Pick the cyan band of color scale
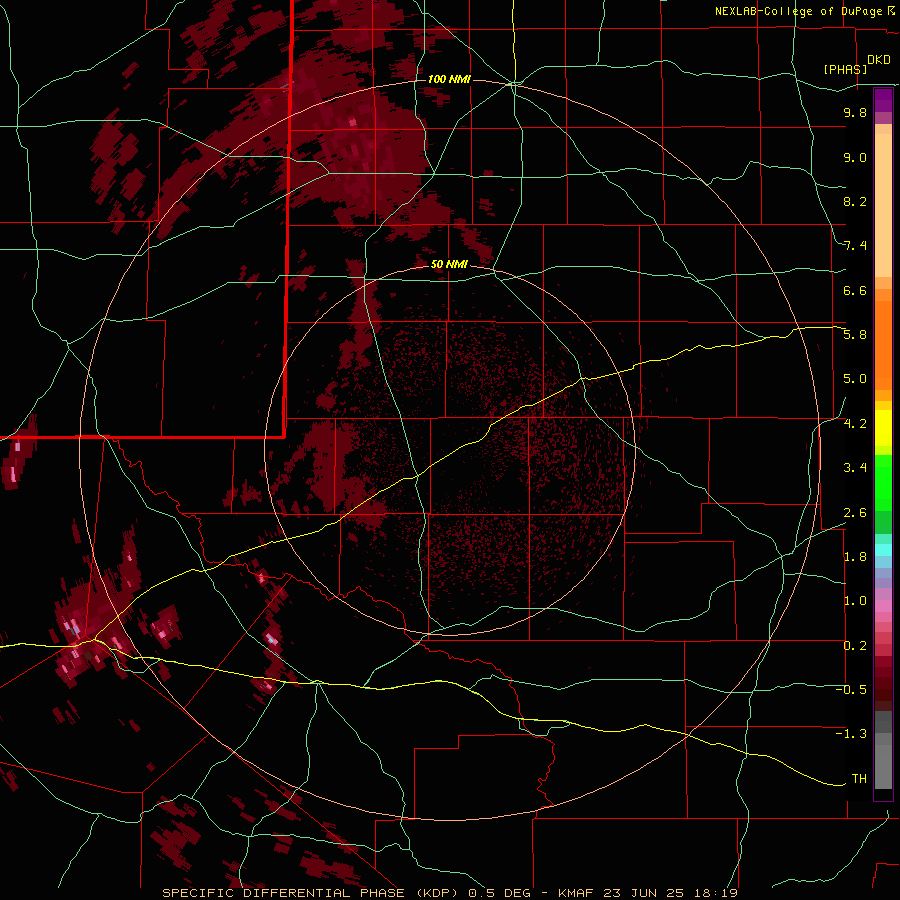 pyautogui.click(x=883, y=550)
